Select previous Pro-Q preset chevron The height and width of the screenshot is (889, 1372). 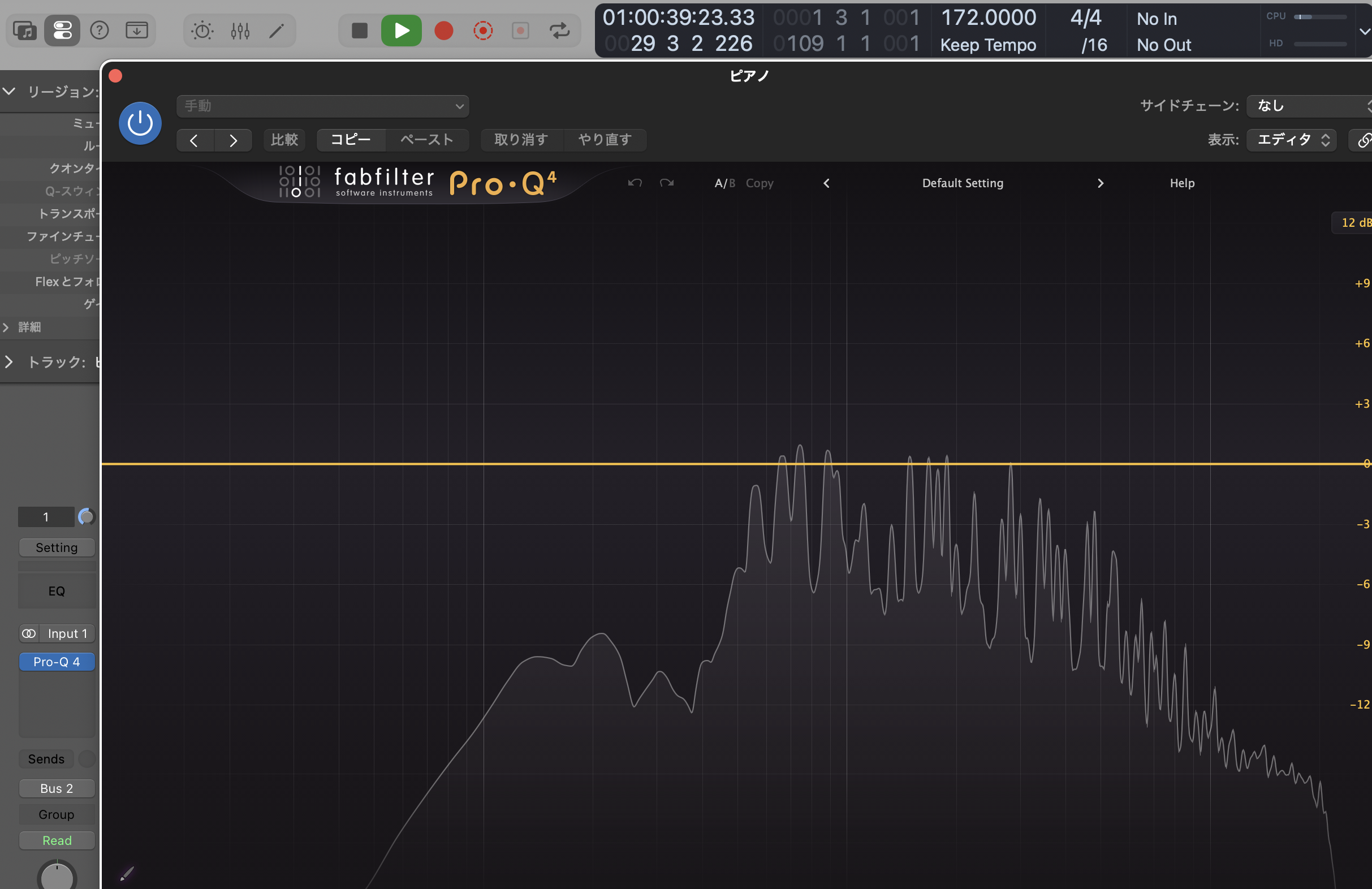click(x=826, y=183)
